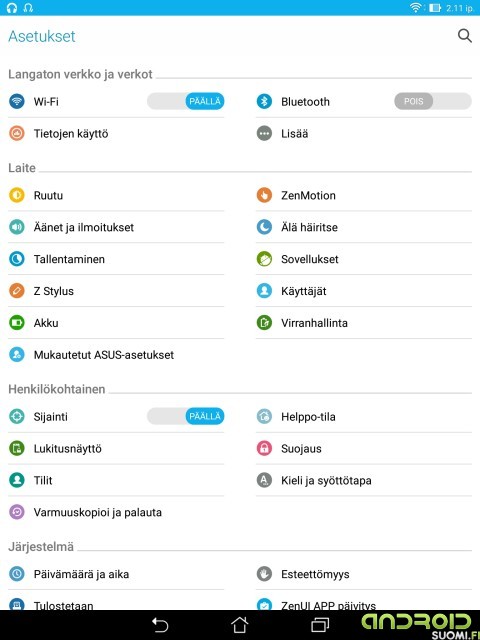
Task: Open Tietojen käyttö data usage
Action: (x=116, y=133)
